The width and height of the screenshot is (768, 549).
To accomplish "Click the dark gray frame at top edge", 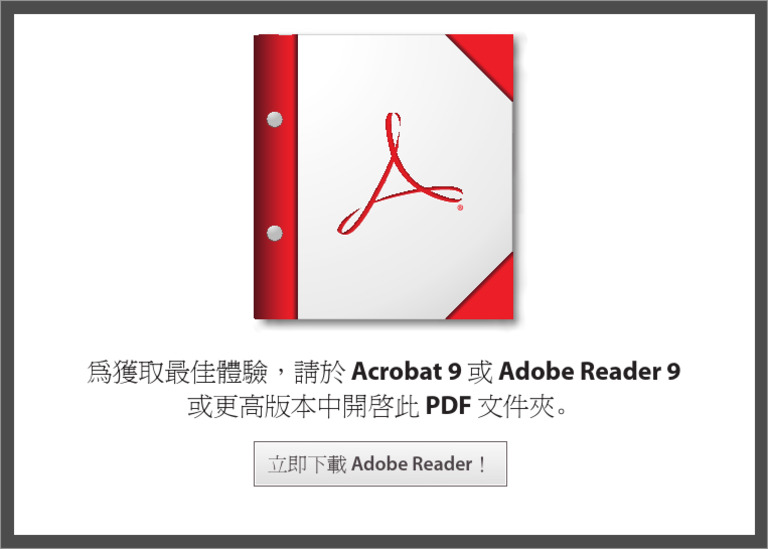I will [x=384, y=7].
